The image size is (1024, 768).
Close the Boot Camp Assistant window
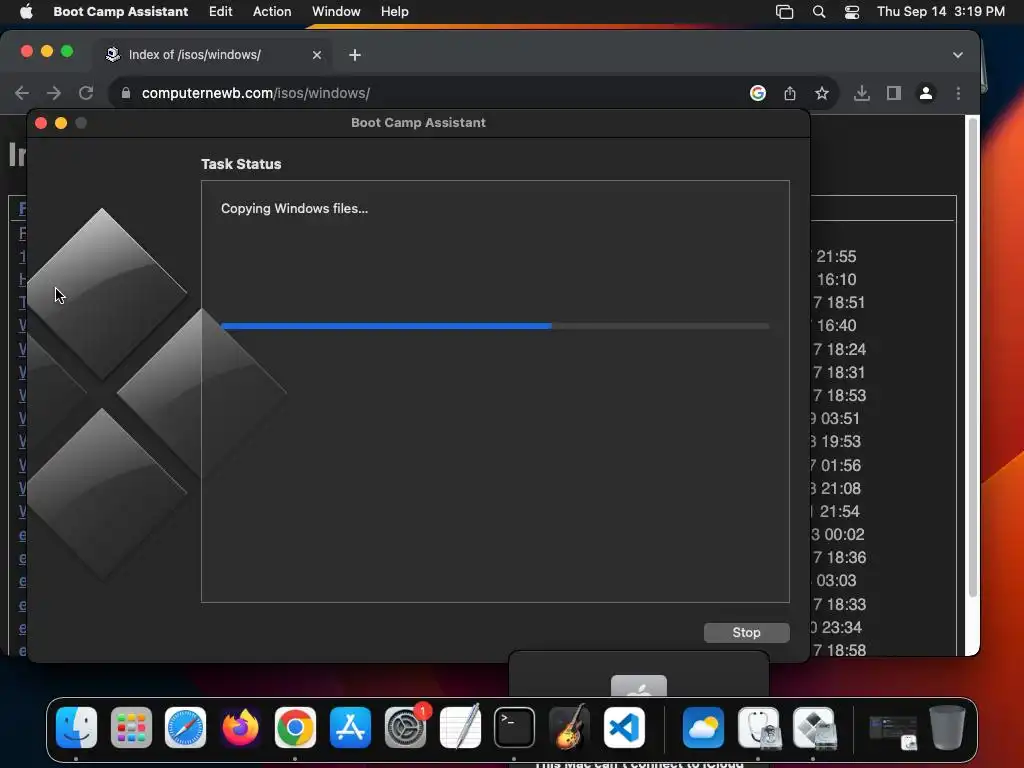click(40, 123)
